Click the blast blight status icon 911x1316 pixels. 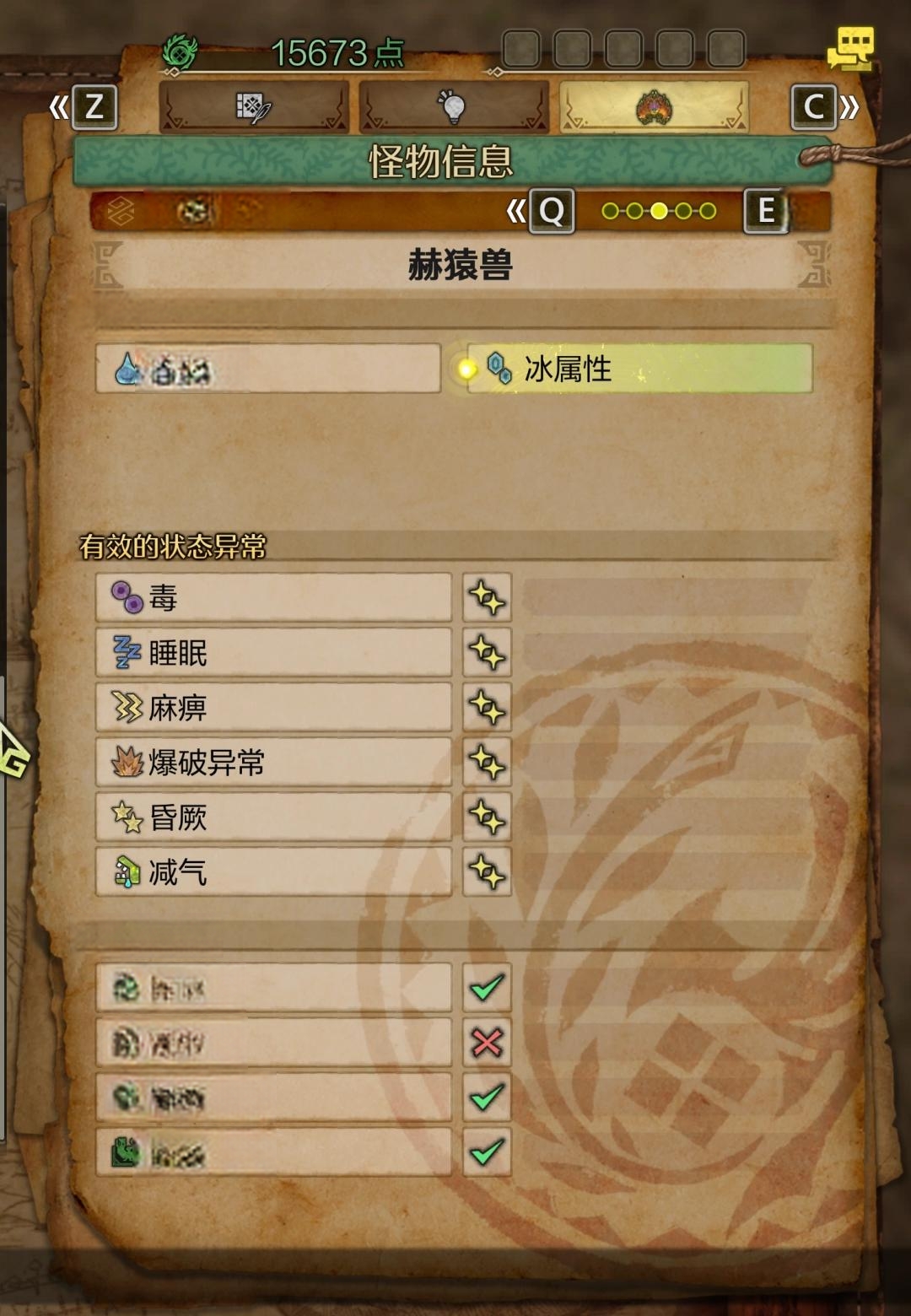(x=127, y=763)
